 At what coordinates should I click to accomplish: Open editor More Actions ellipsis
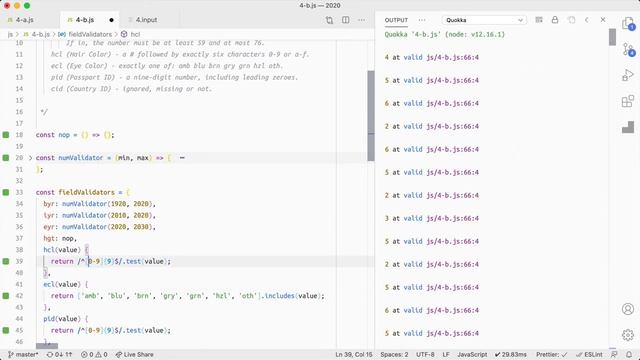tap(362, 20)
